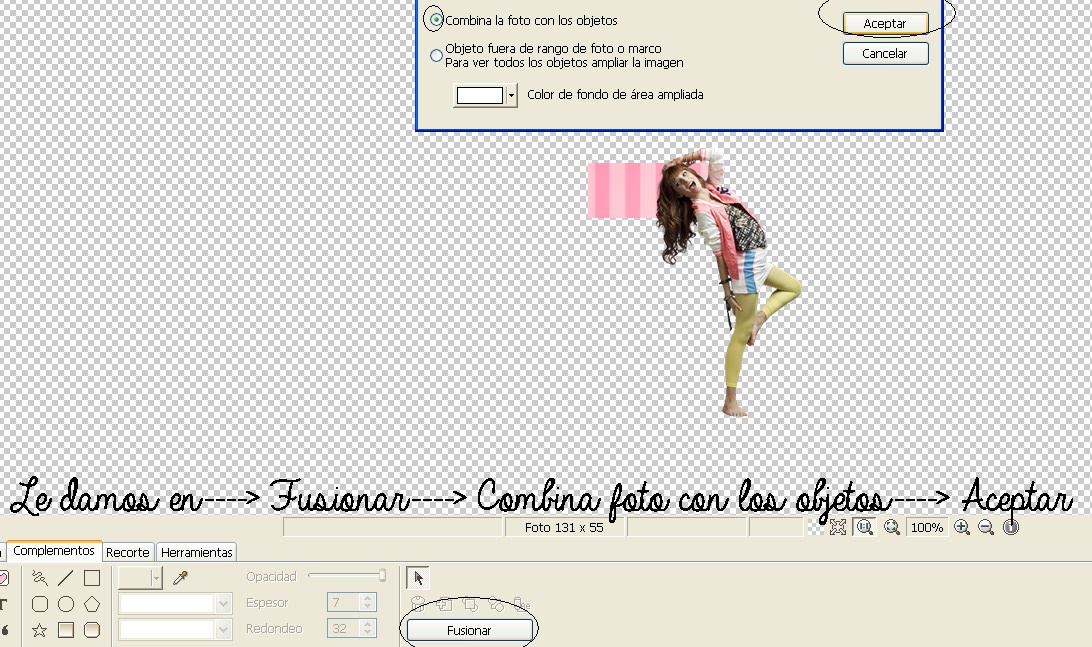Switch to the Herramientas tab
This screenshot has width=1092, height=647.
pyautogui.click(x=196, y=552)
